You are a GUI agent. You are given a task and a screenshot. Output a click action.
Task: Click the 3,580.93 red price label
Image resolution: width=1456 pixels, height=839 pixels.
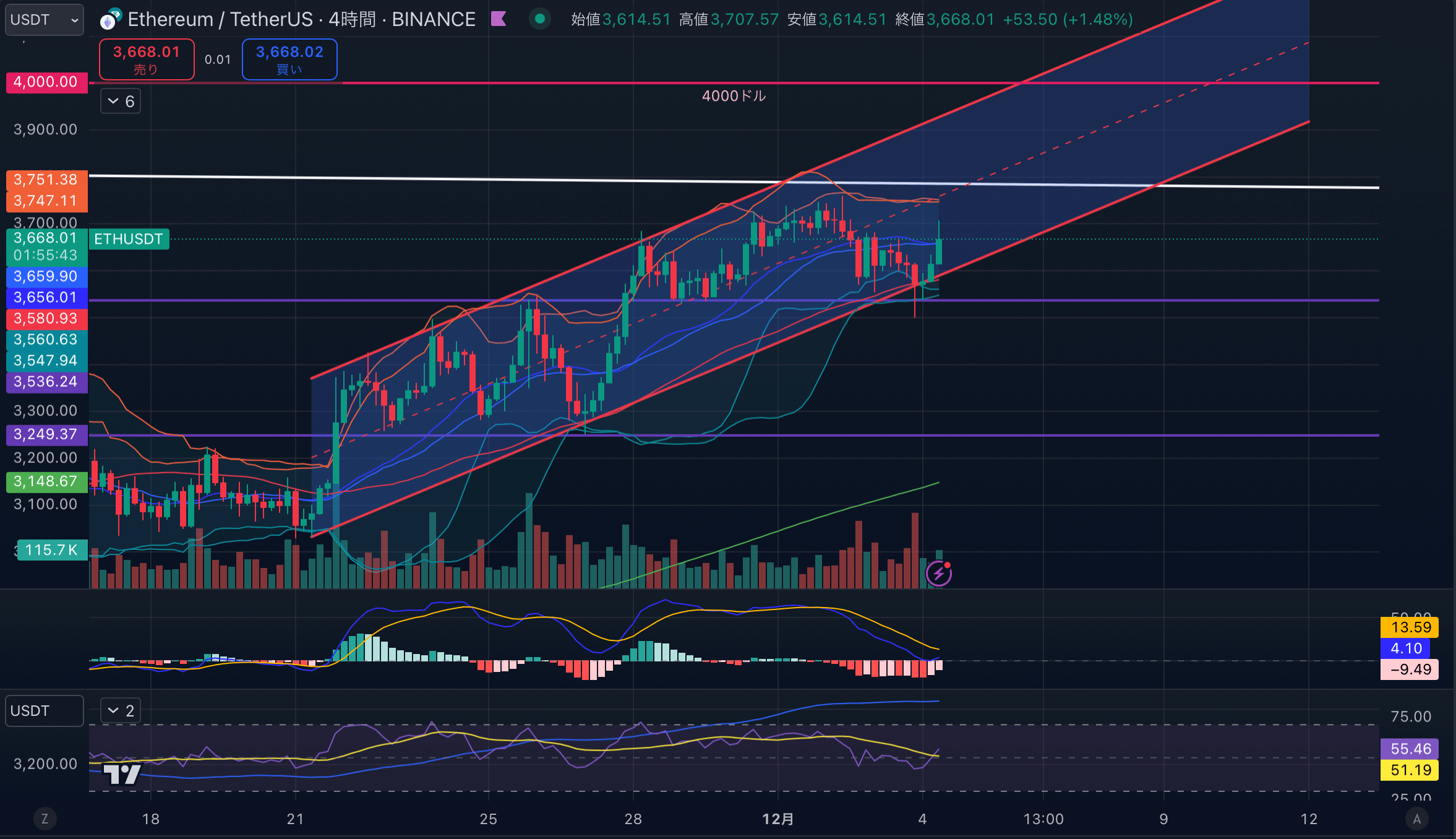[x=46, y=319]
